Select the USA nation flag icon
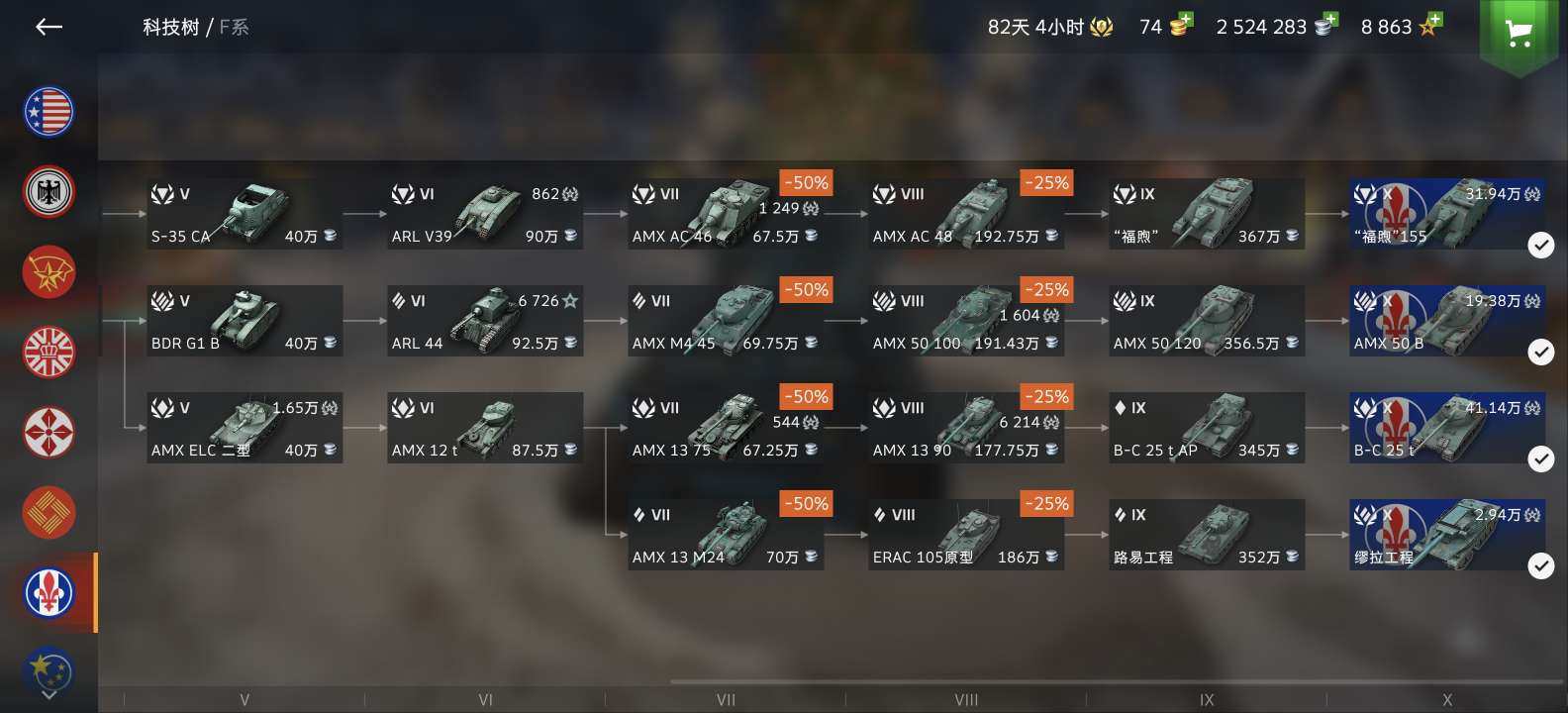The width and height of the screenshot is (1568, 713). point(49,111)
